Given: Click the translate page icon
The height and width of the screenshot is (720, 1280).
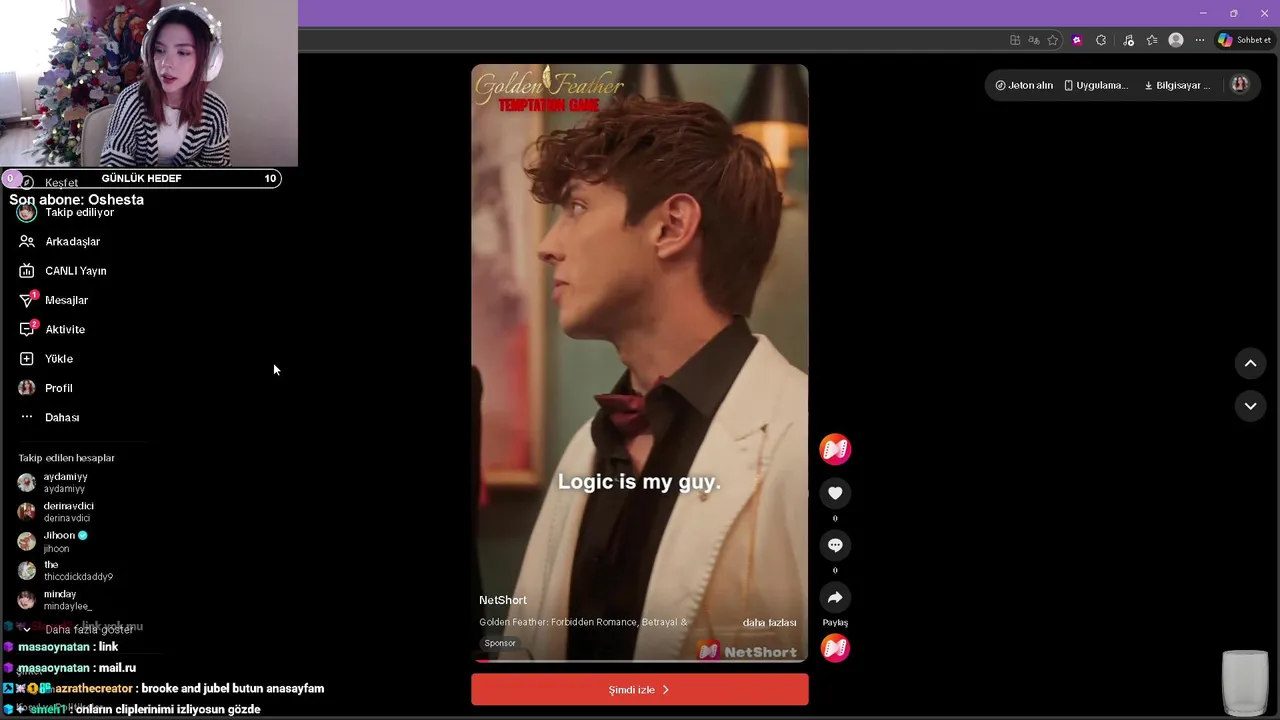Looking at the screenshot, I should coord(1034,40).
